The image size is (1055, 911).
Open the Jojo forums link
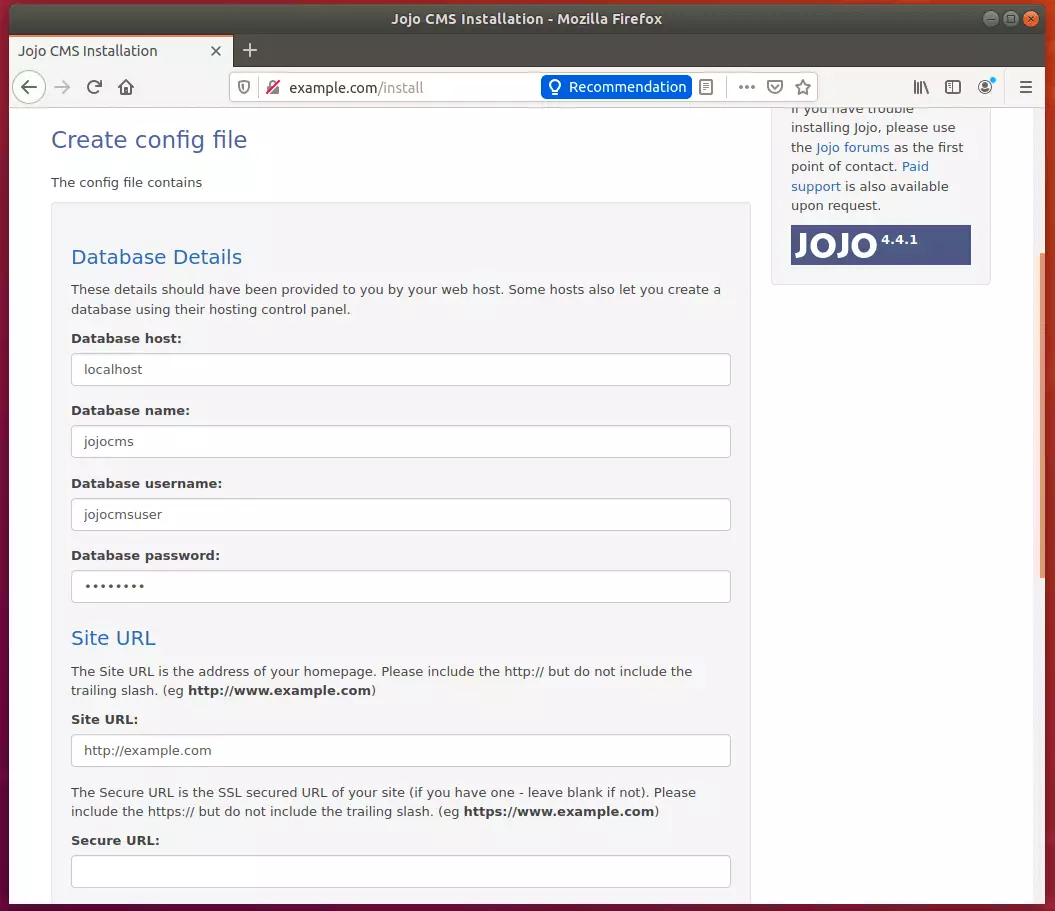point(852,147)
